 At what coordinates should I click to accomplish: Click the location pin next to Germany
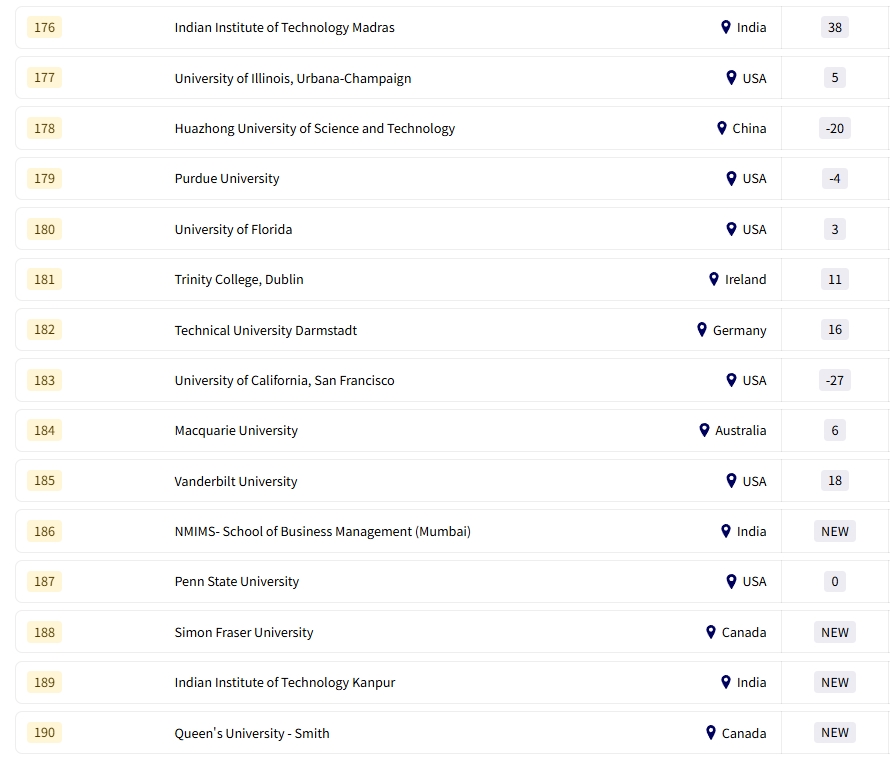click(x=702, y=330)
